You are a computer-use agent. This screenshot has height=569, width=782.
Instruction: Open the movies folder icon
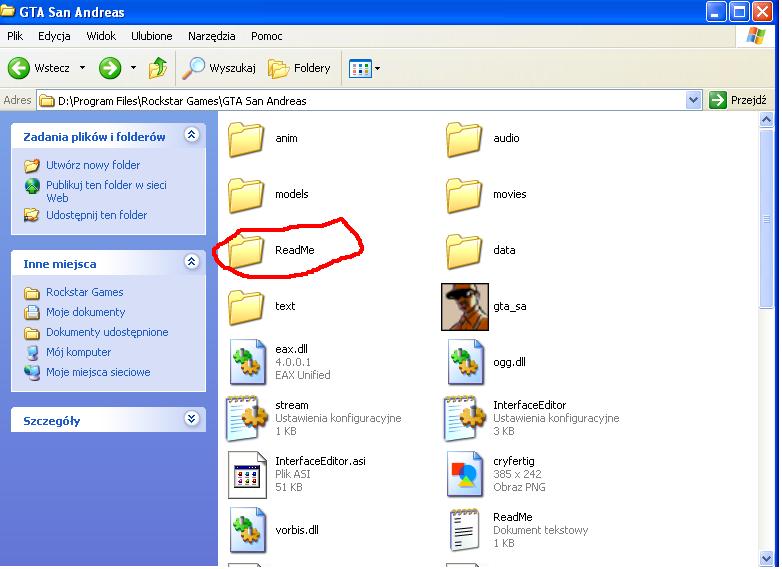point(464,195)
